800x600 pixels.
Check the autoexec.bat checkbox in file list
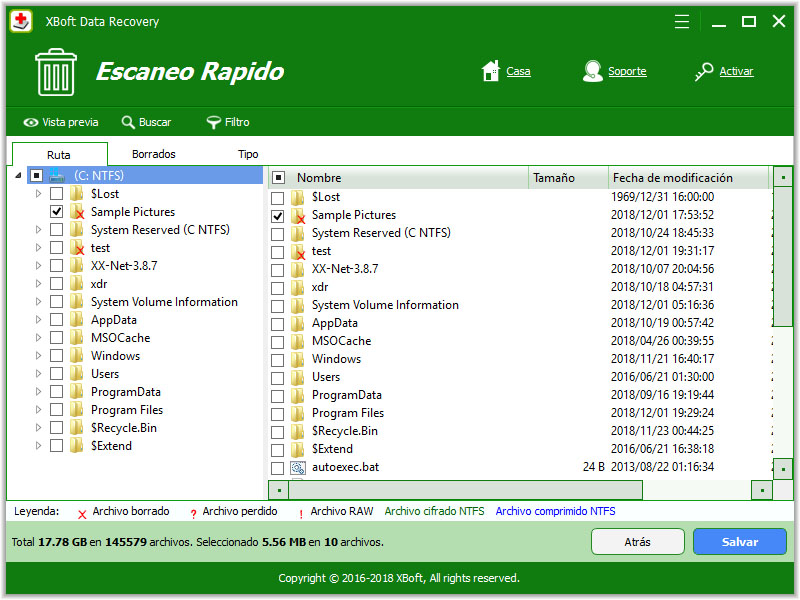(278, 468)
